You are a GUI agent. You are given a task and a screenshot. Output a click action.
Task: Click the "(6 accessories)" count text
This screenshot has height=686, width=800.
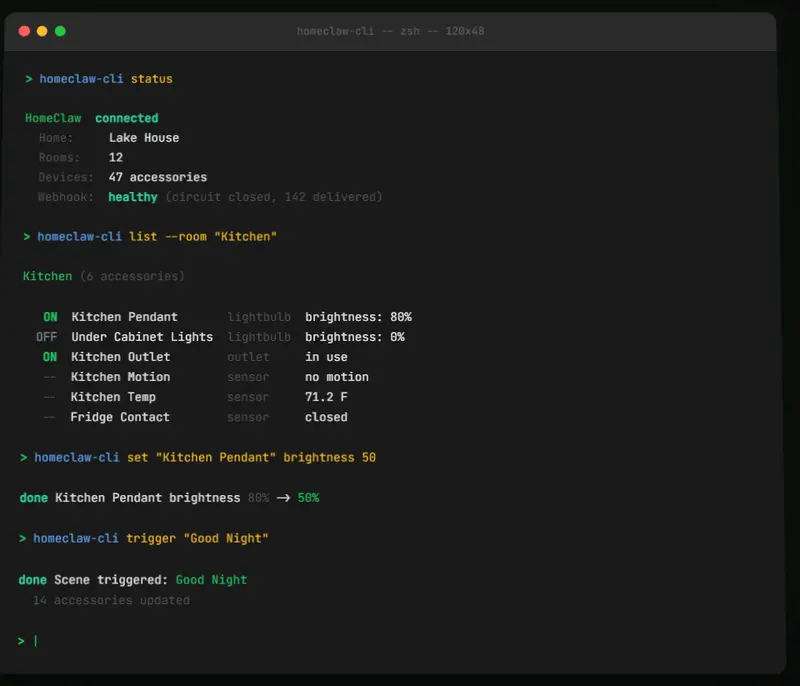point(132,276)
